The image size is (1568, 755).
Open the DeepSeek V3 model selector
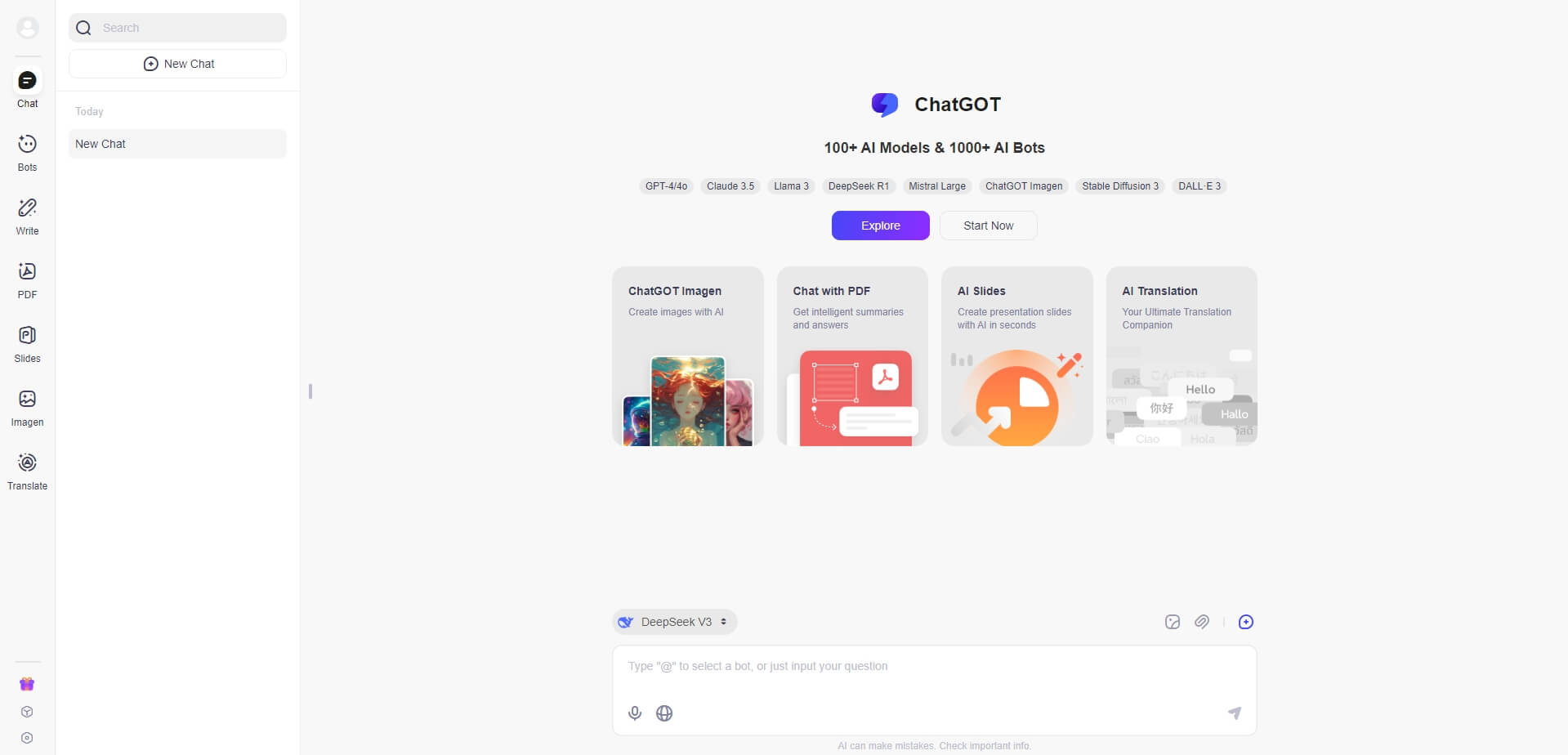pos(675,622)
